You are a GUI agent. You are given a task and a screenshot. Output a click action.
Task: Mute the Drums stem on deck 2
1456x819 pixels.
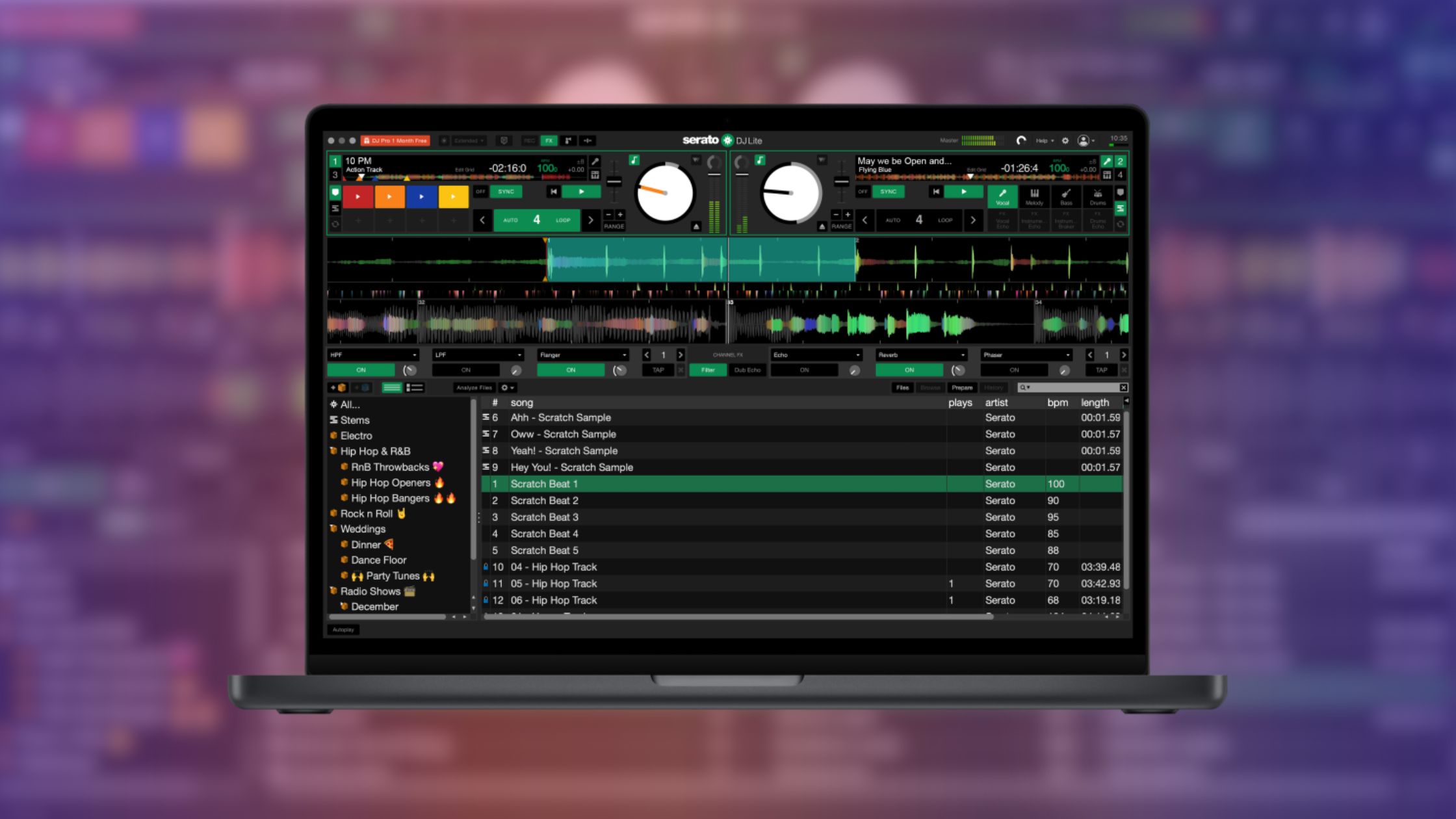point(1097,198)
